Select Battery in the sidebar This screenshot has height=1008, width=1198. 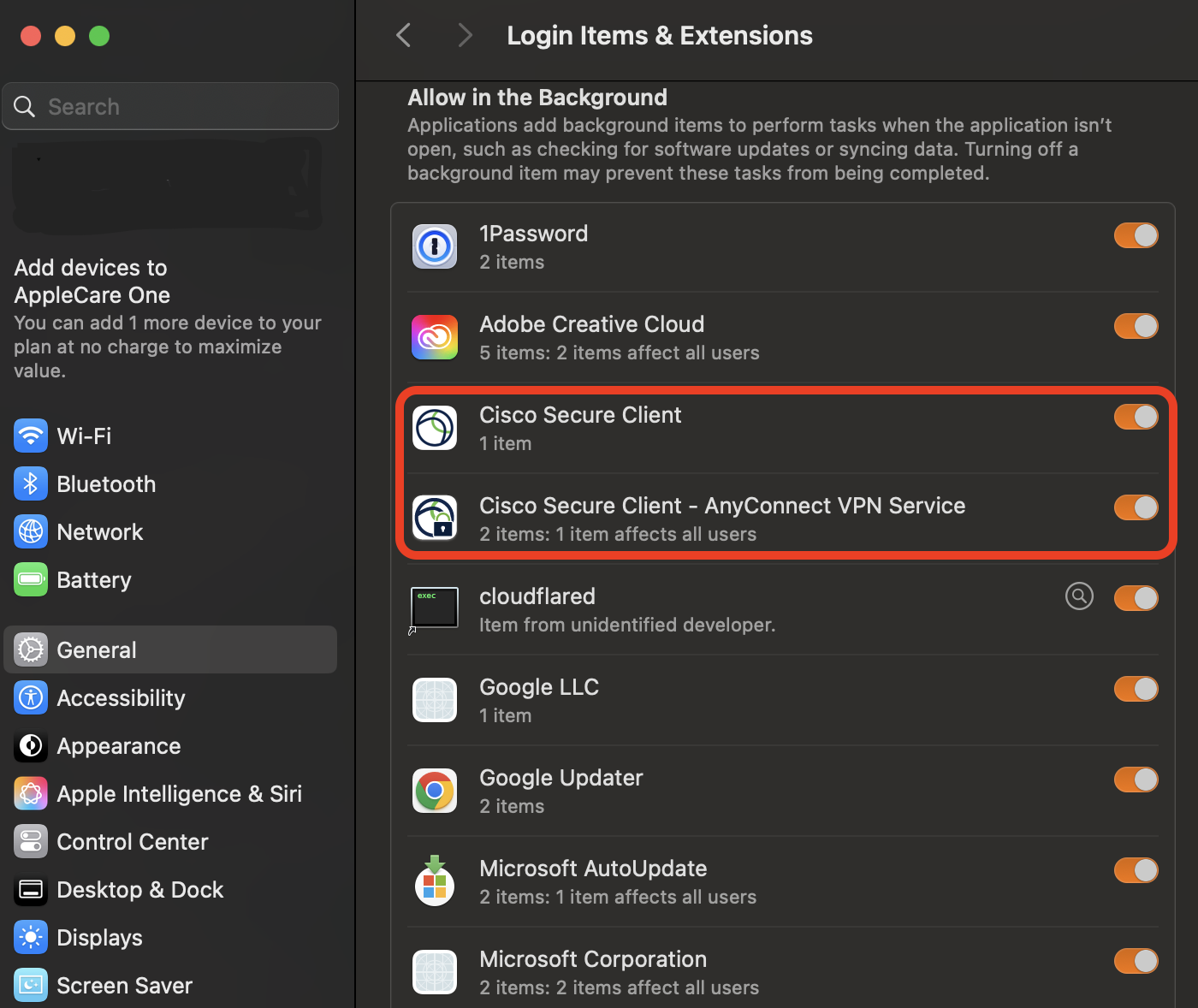[x=170, y=579]
